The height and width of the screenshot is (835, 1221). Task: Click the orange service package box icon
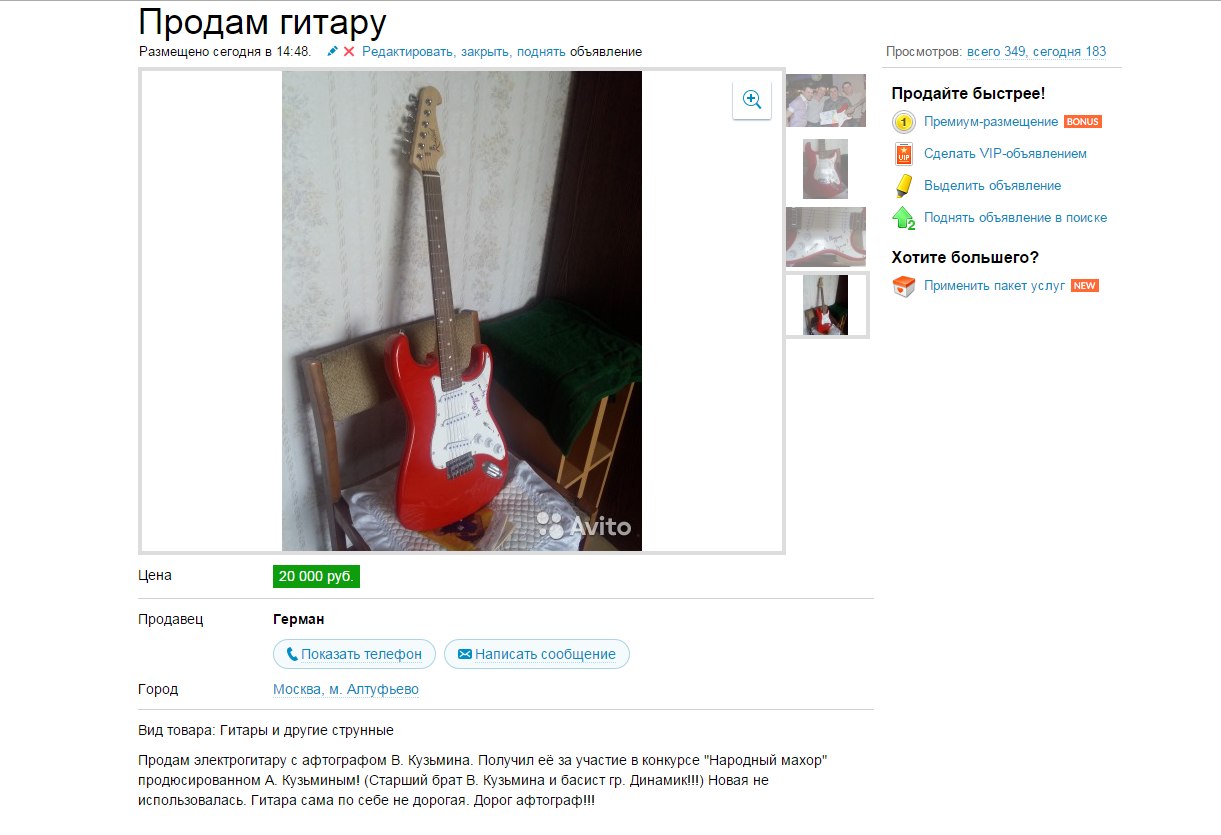pos(904,286)
